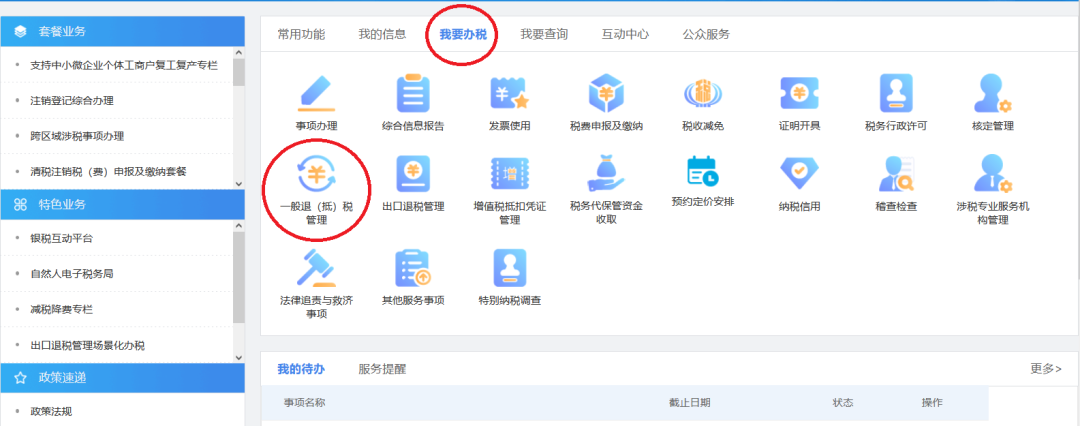Screen dimensions: 1080x426
Task: Open the 其他服务事项 icon
Action: pos(413,267)
